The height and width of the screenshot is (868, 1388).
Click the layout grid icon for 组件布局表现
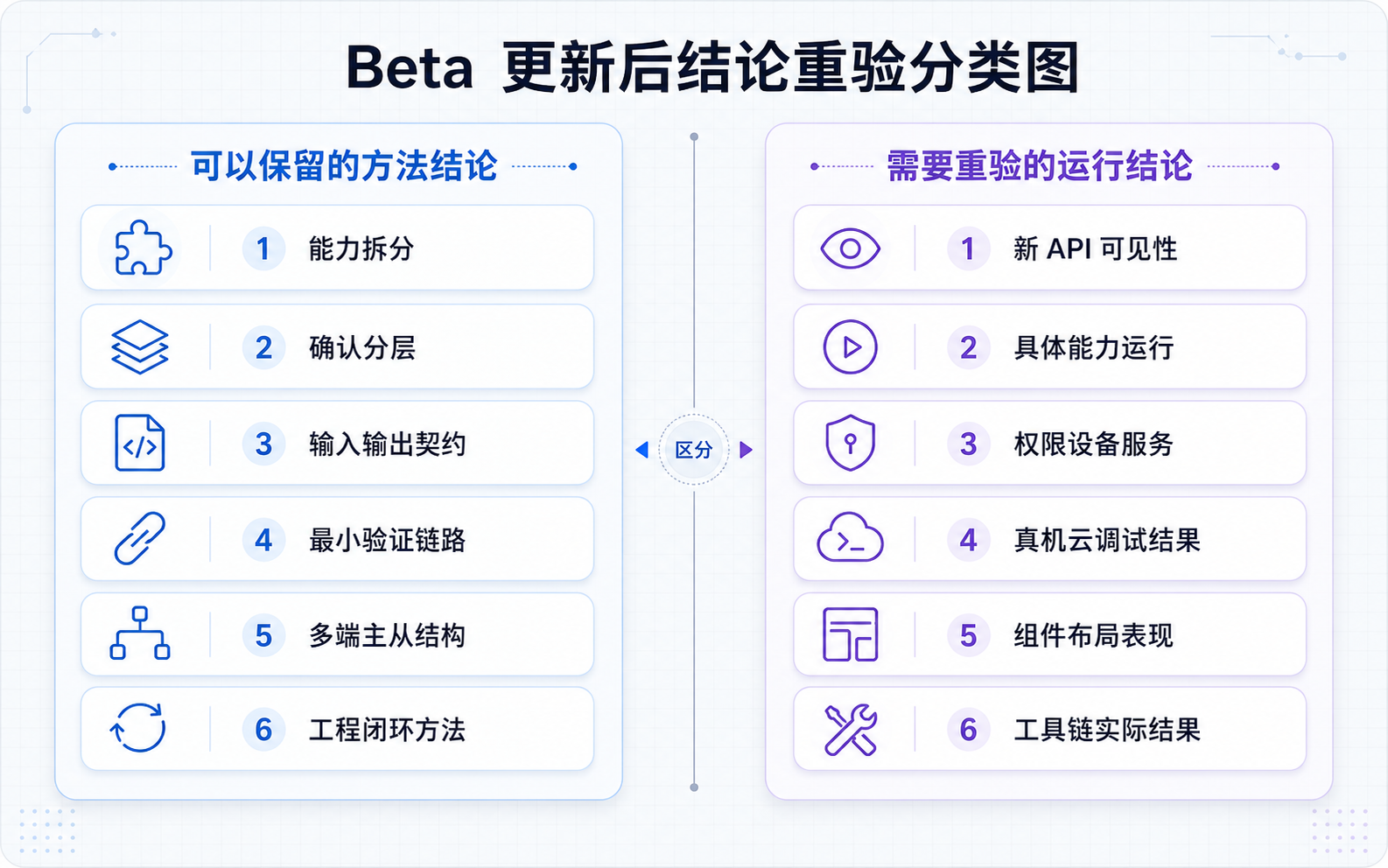851,634
